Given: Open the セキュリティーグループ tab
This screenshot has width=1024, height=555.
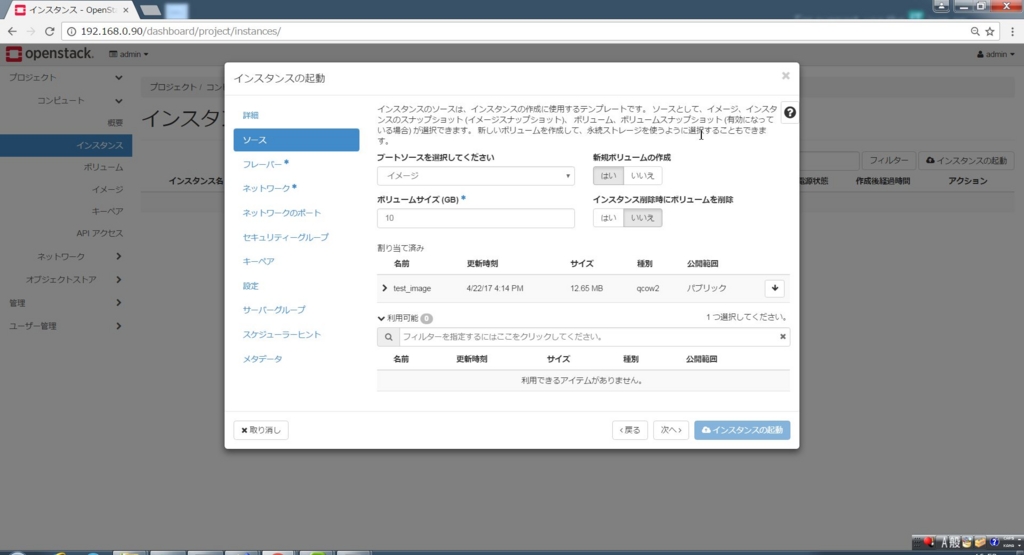Looking at the screenshot, I should tap(285, 238).
